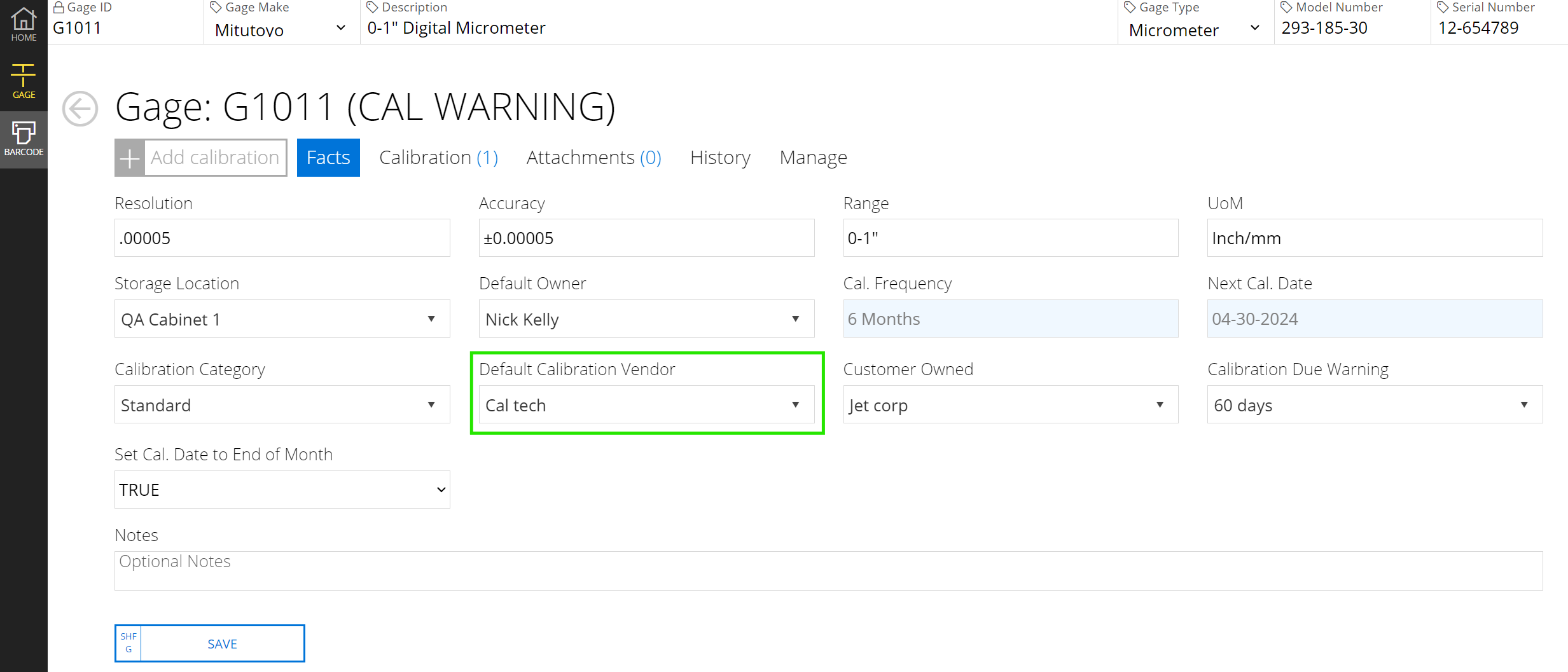Click the Model Number field
The width and height of the screenshot is (1568, 672).
[x=1352, y=28]
